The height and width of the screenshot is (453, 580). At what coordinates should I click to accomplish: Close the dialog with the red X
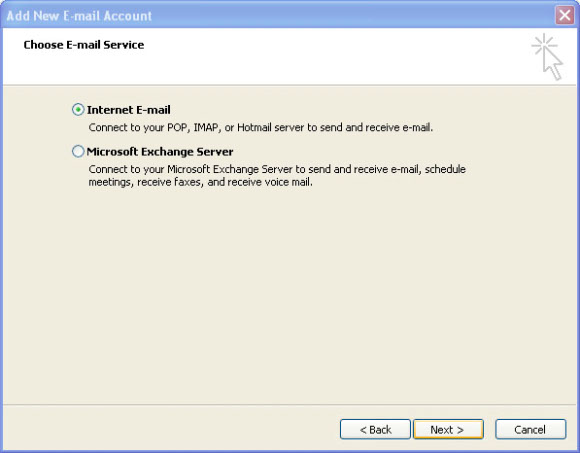[564, 16]
